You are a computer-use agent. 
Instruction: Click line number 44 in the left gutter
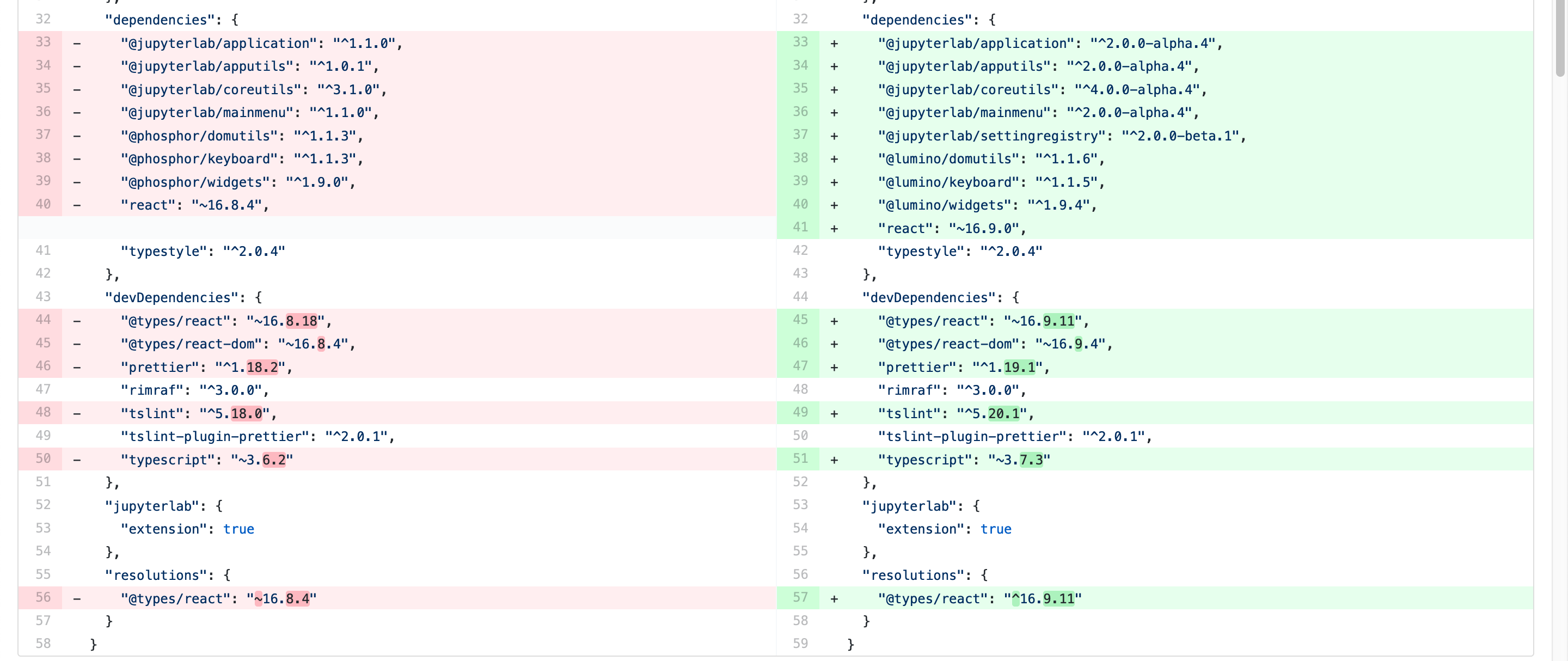pos(42,320)
